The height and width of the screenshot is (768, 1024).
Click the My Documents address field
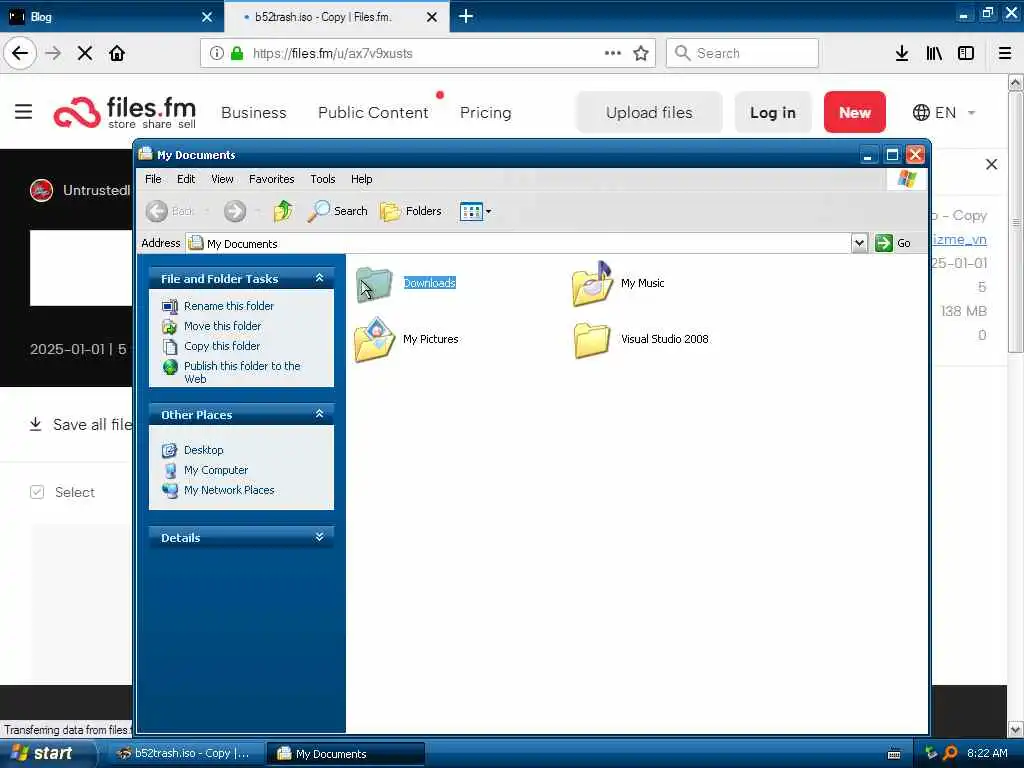(519, 244)
